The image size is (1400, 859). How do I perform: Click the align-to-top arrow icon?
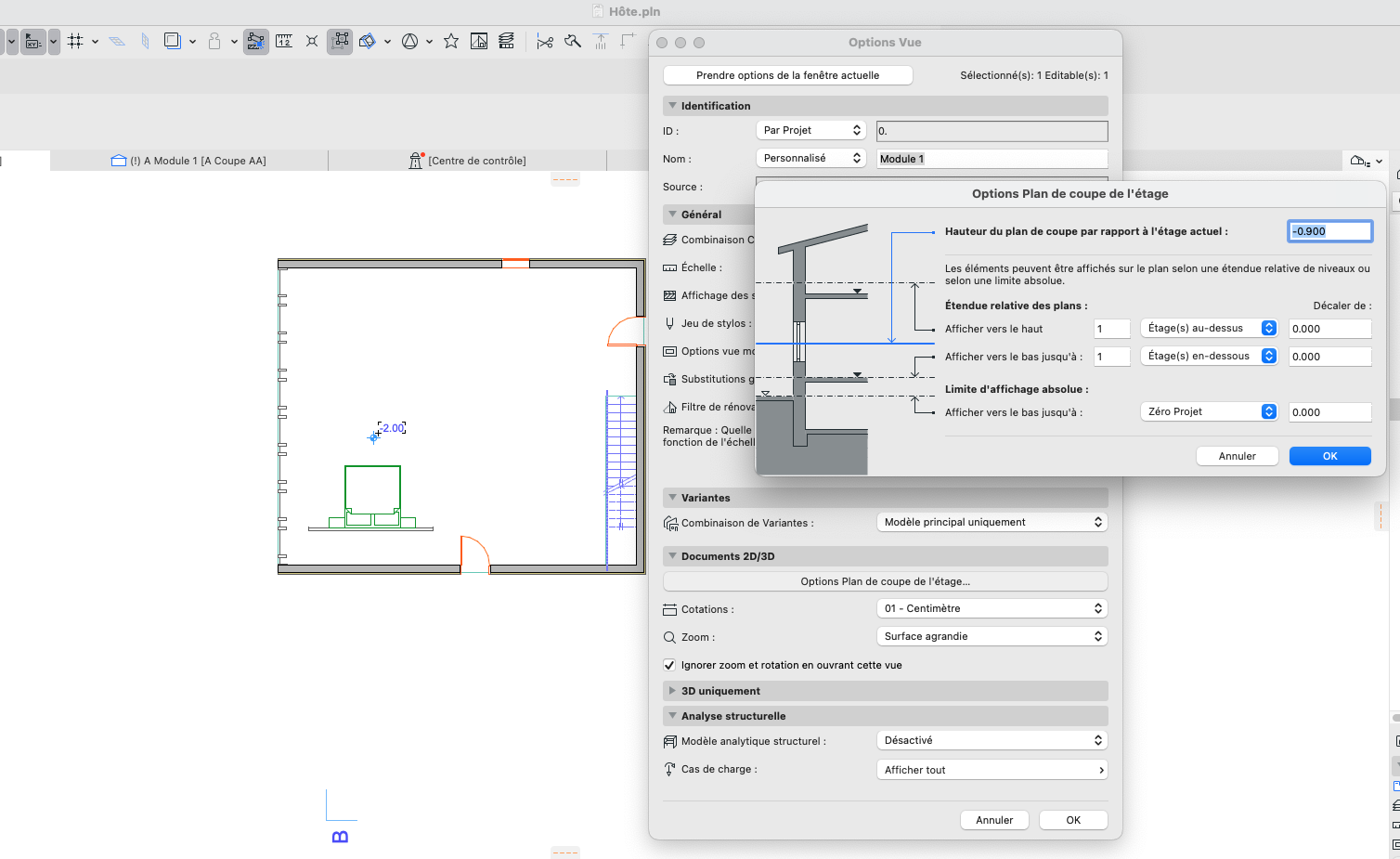[601, 41]
